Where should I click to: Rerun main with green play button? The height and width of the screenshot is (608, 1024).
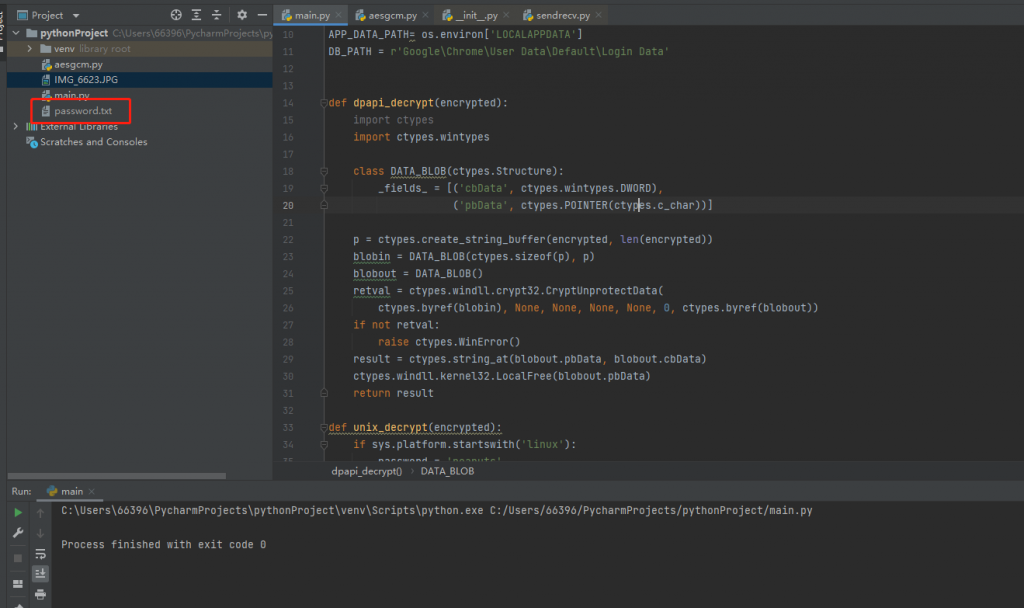[x=17, y=512]
